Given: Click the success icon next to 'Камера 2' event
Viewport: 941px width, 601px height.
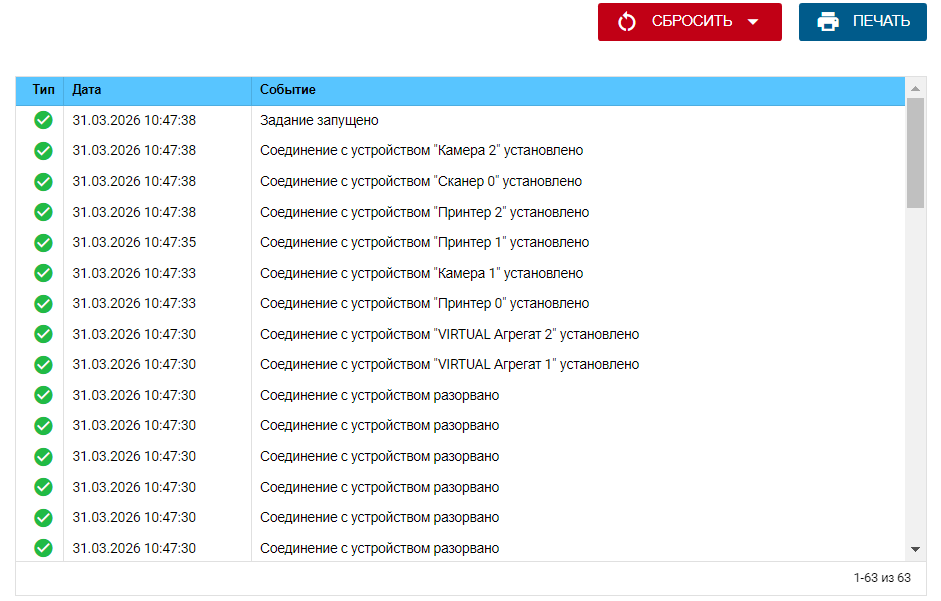Looking at the screenshot, I should [x=42, y=151].
